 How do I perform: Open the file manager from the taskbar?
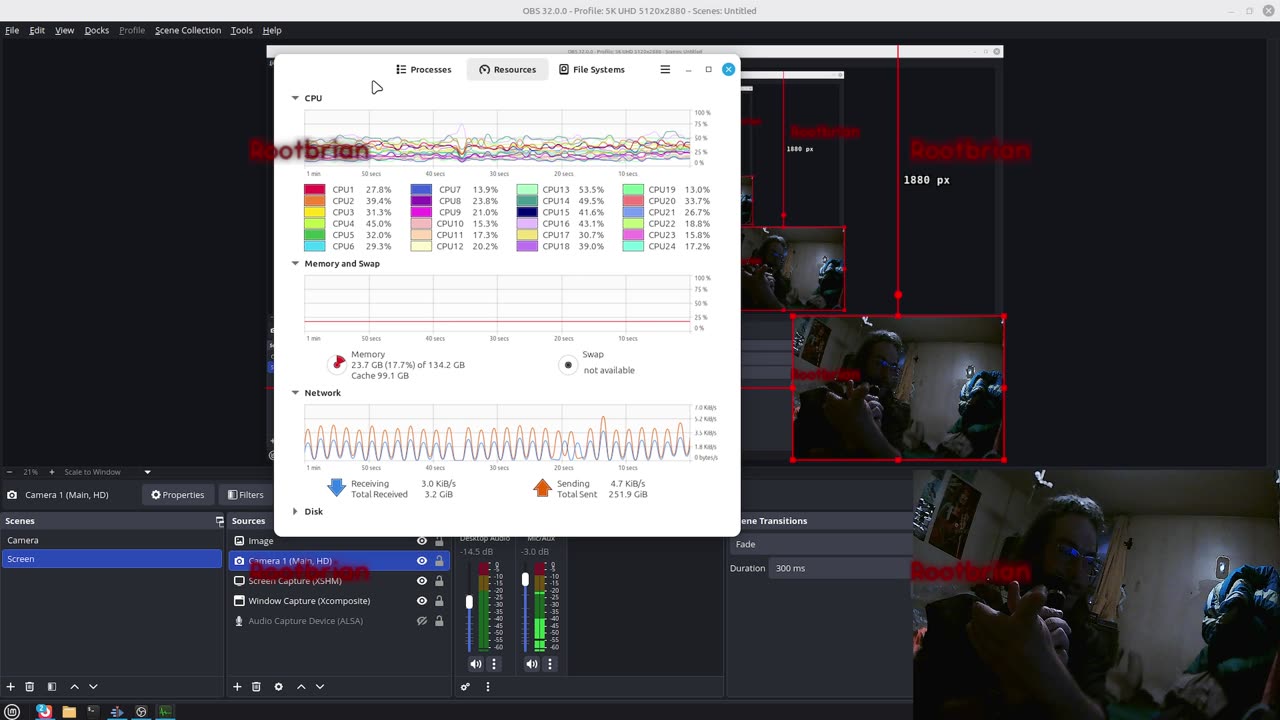pos(69,712)
